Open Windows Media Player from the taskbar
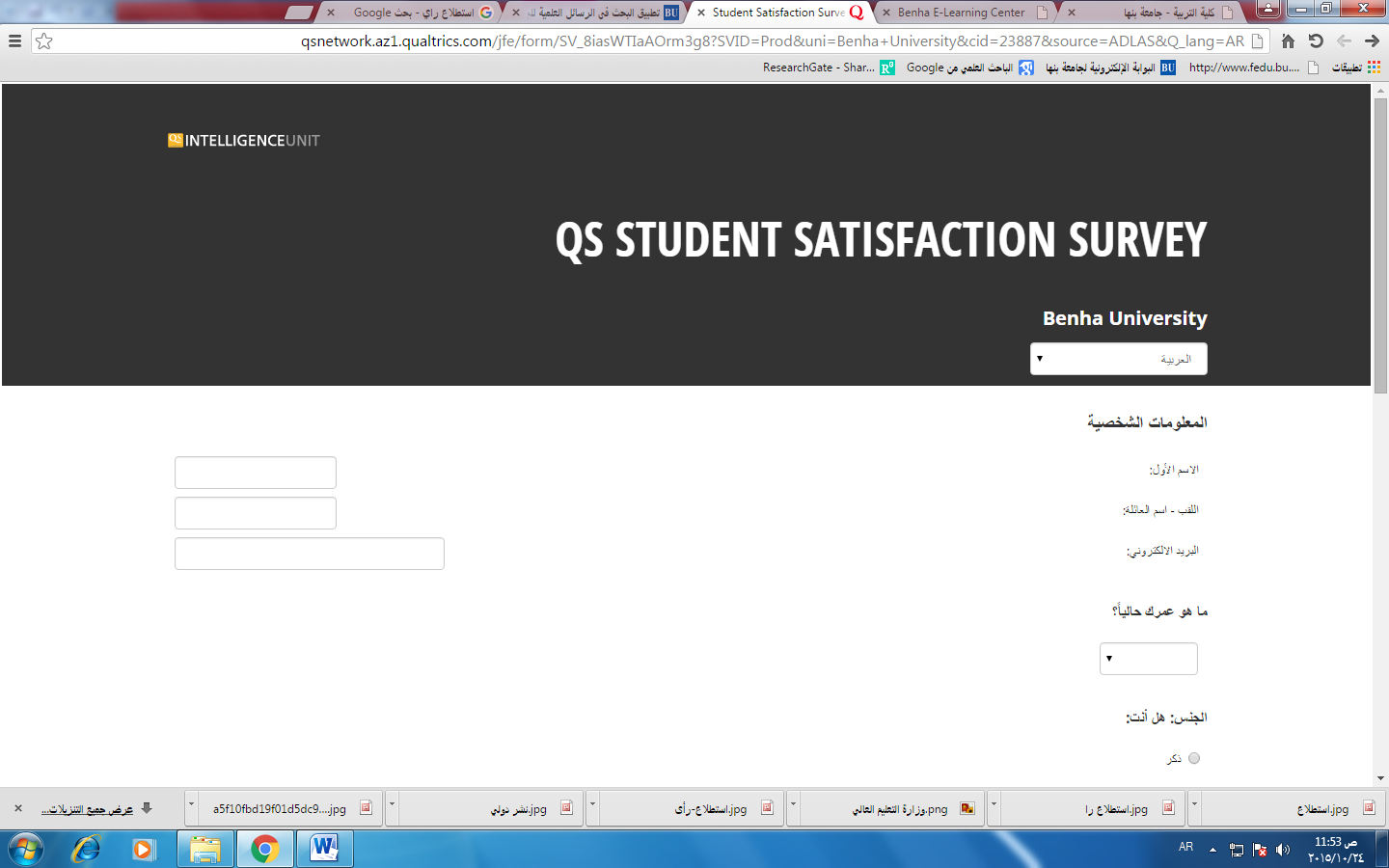This screenshot has width=1389, height=868. click(x=144, y=850)
